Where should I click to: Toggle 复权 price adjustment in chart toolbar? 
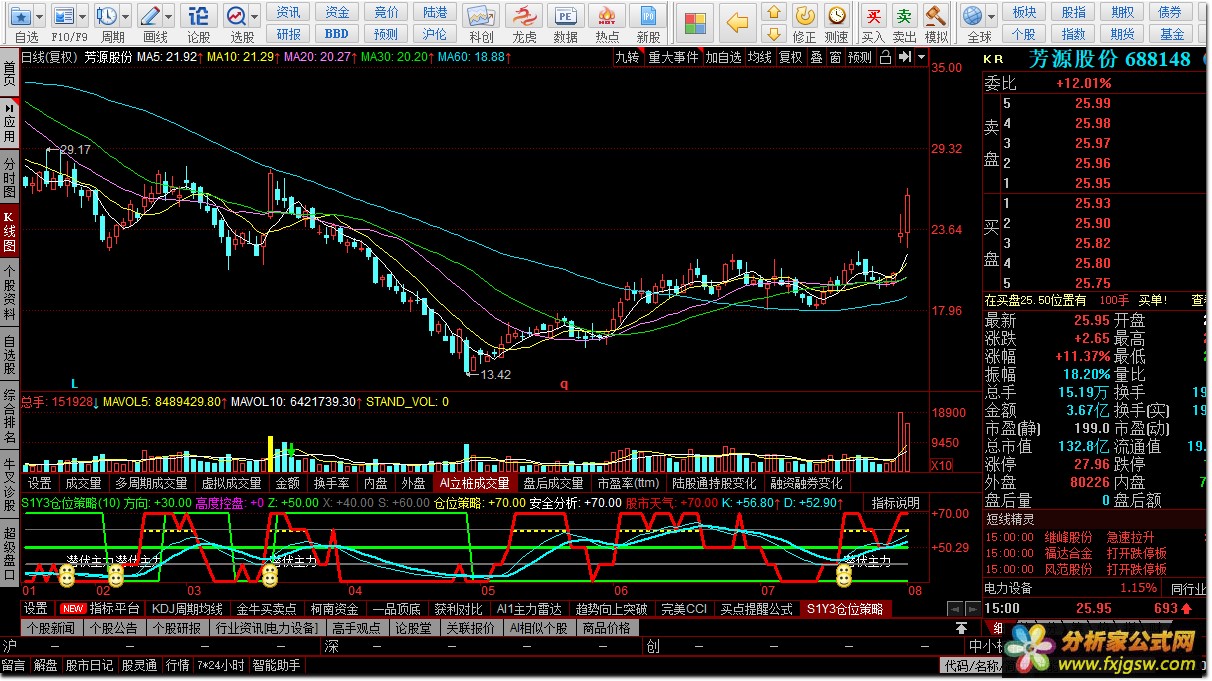790,57
